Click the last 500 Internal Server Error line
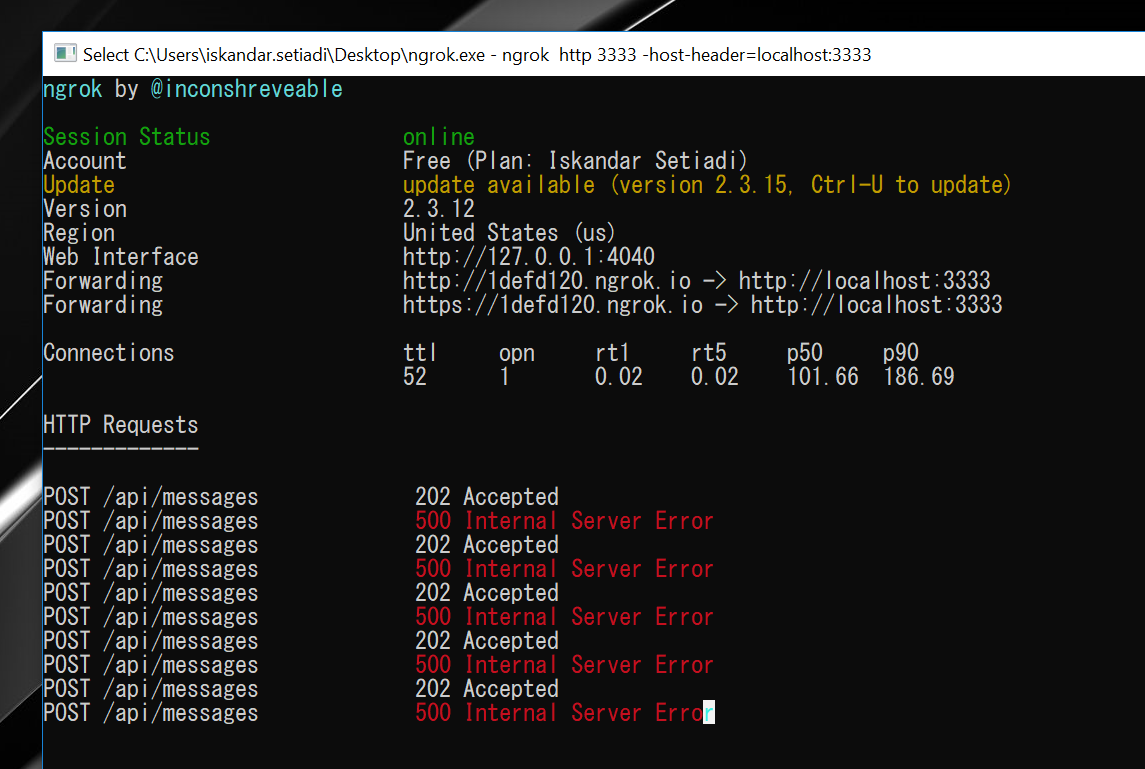This screenshot has width=1145, height=769. point(564,713)
